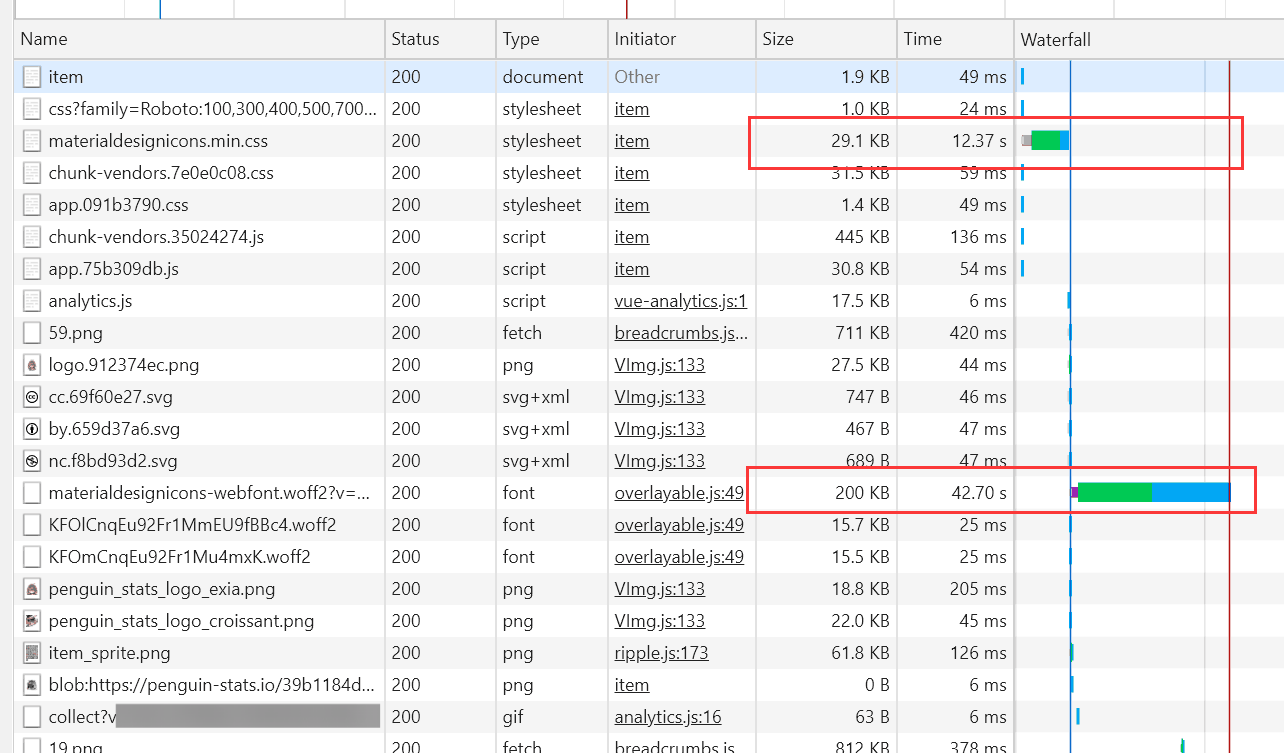Viewport: 1284px width, 753px height.
Task: Click the item_sprite.png sprite thumbnail icon
Action: pos(31,652)
